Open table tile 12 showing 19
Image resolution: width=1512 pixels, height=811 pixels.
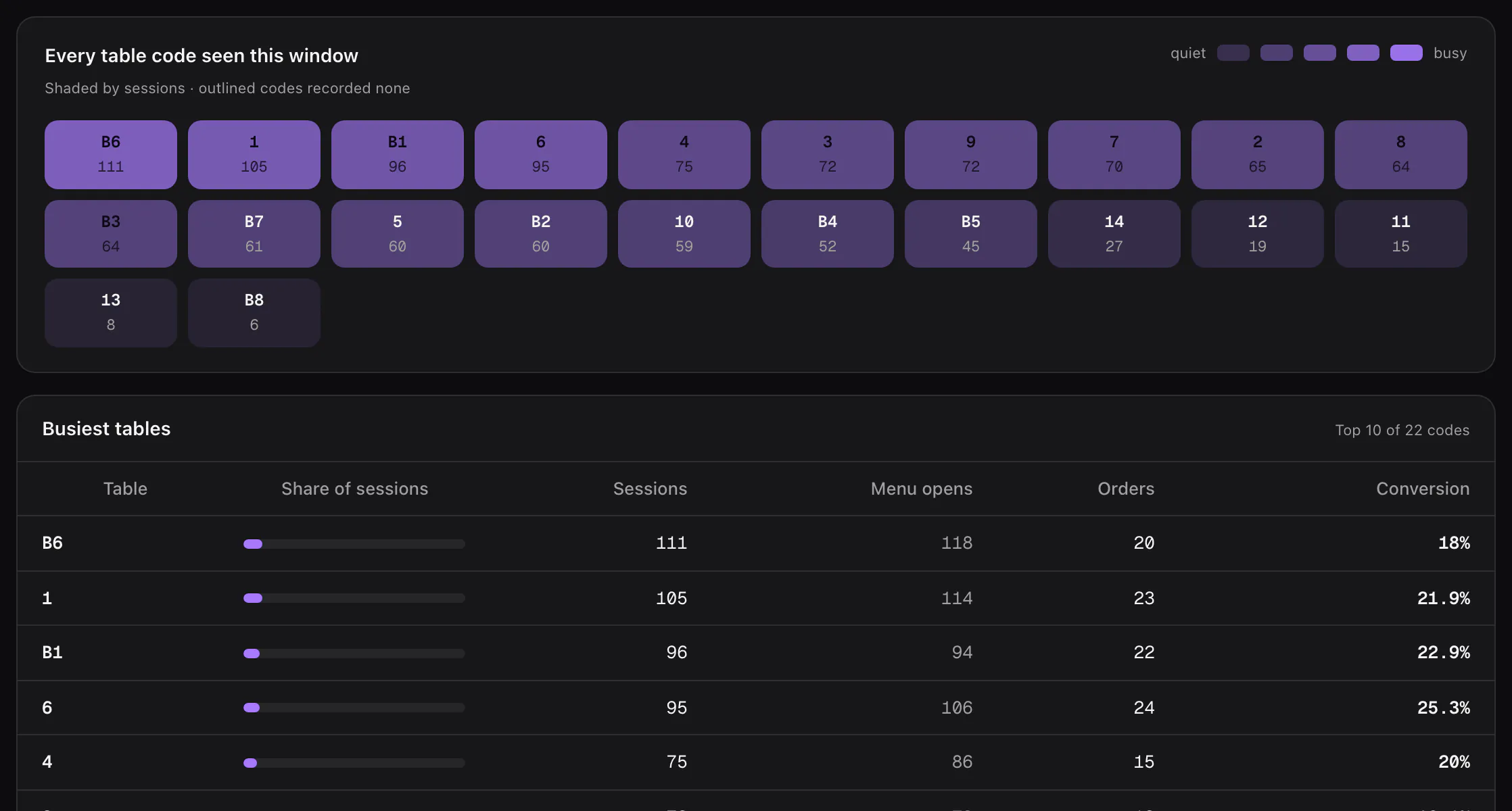coord(1258,234)
